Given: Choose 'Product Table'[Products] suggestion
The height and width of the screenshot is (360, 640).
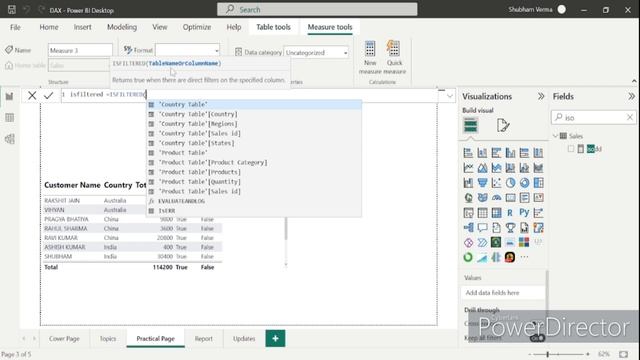Looking at the screenshot, I should click(x=254, y=172).
